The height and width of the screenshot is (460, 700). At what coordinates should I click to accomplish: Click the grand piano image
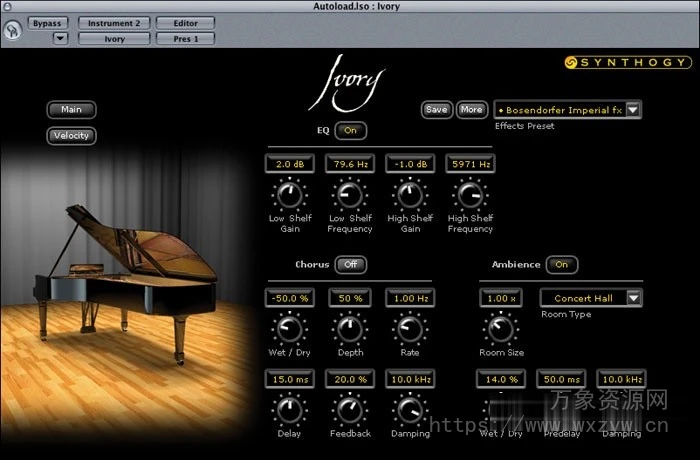coord(126,283)
